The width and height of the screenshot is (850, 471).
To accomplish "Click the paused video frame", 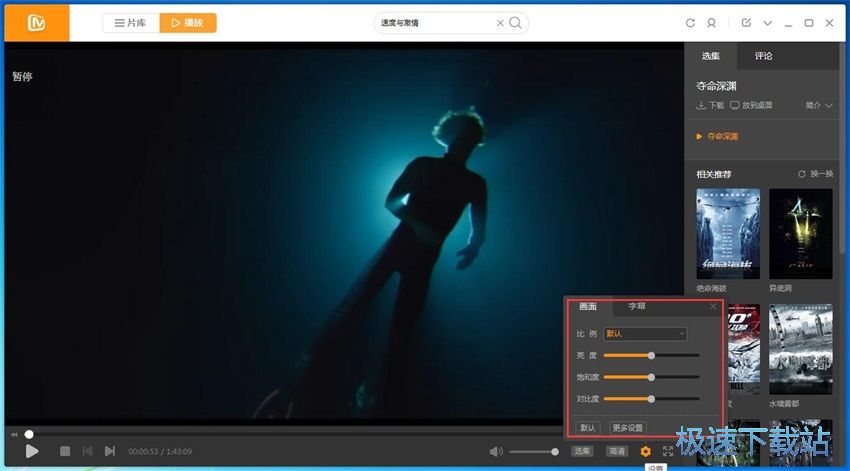I will [344, 233].
